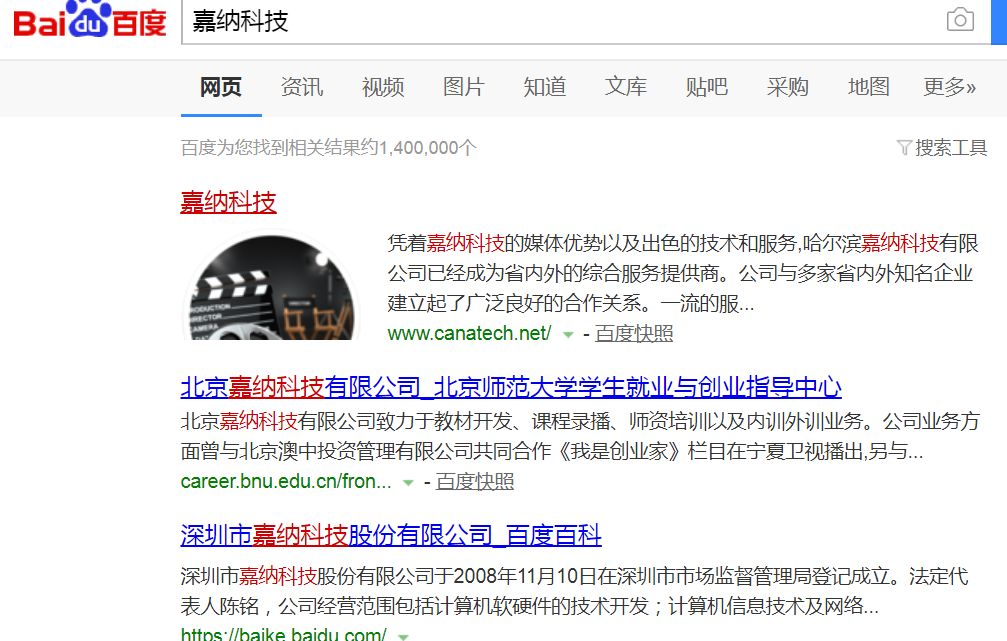Expand the dropdown arrow next to career.bnu.edu.cn
The width and height of the screenshot is (1007, 641).
tap(408, 482)
